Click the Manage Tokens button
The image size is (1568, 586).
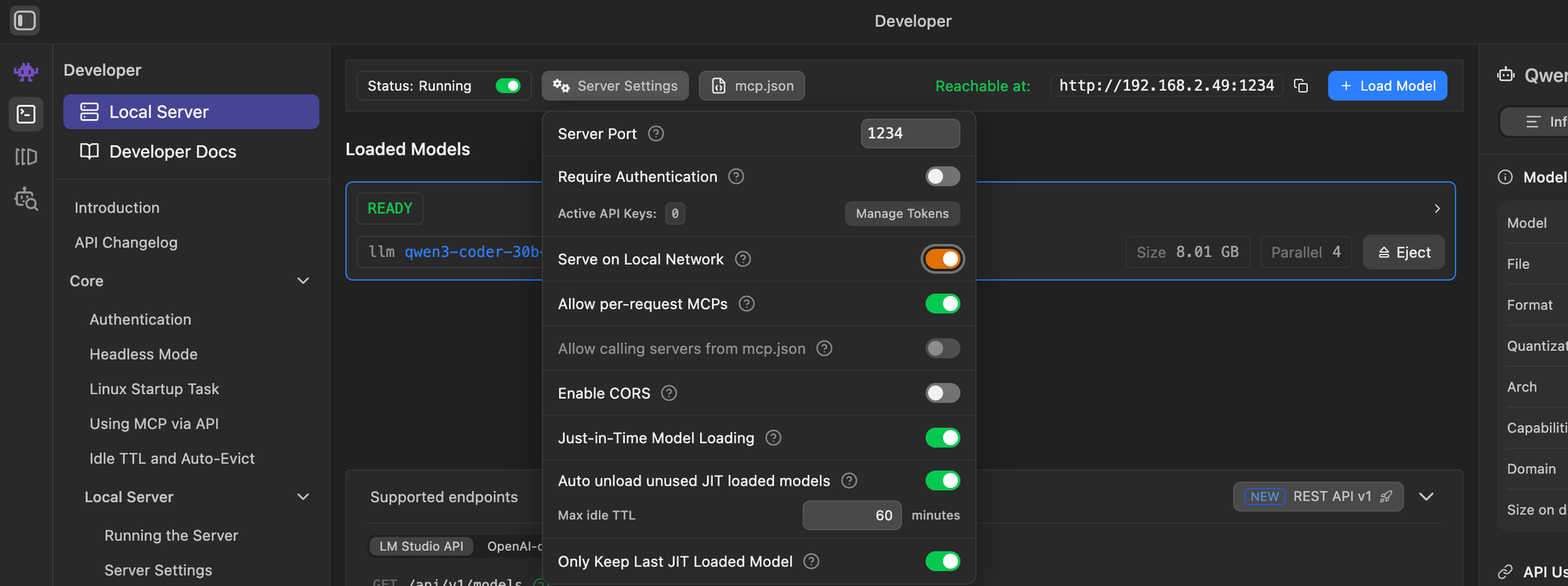[x=902, y=213]
